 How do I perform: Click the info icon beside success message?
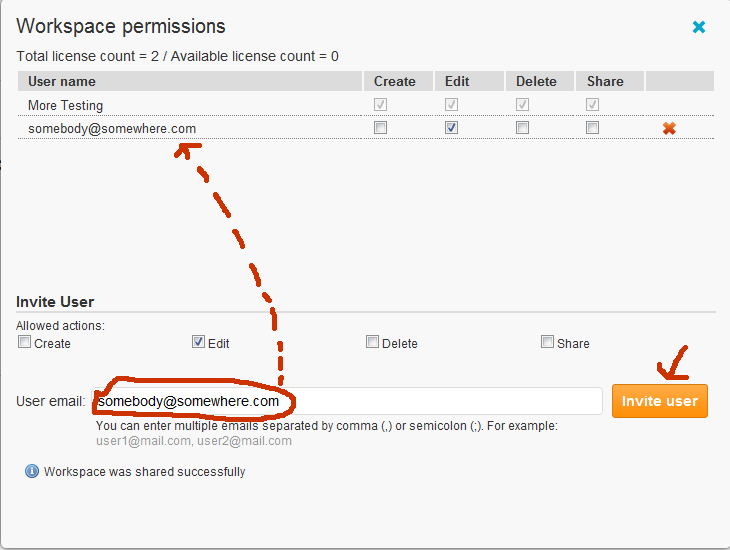point(32,471)
